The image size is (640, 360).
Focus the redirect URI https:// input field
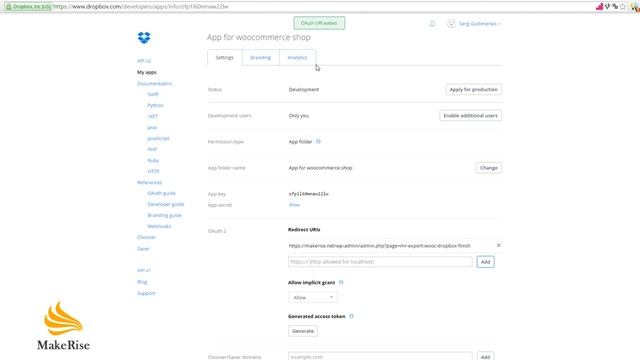pos(380,262)
